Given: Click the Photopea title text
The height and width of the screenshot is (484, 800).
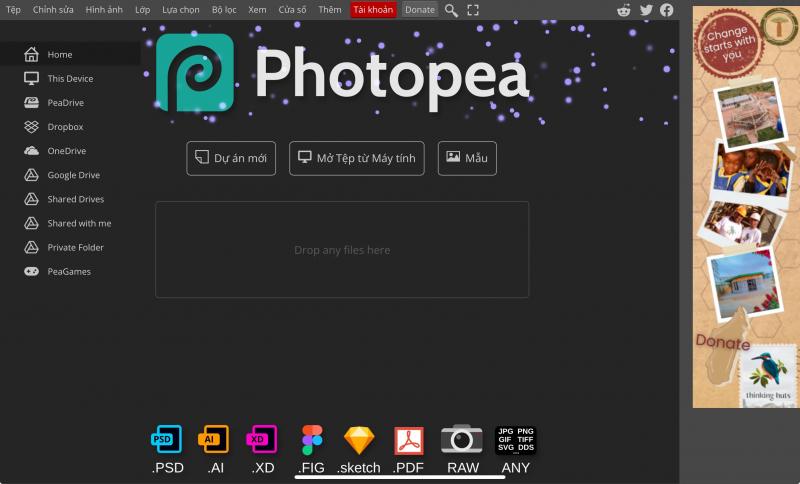Looking at the screenshot, I should [392, 78].
